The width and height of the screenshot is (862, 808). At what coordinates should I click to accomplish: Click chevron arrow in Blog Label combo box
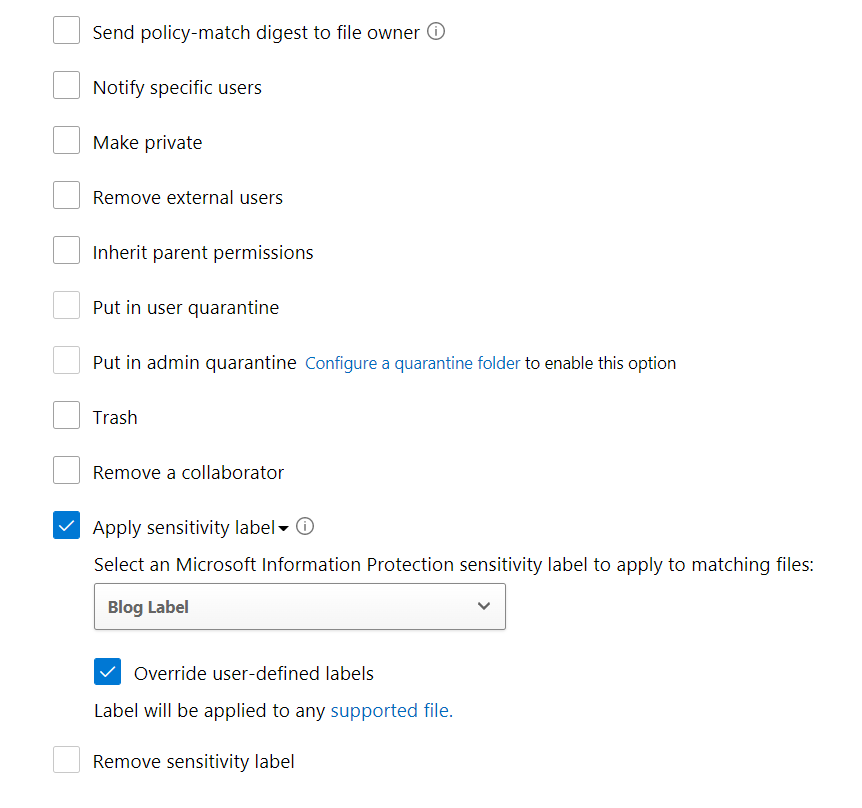[x=484, y=607]
